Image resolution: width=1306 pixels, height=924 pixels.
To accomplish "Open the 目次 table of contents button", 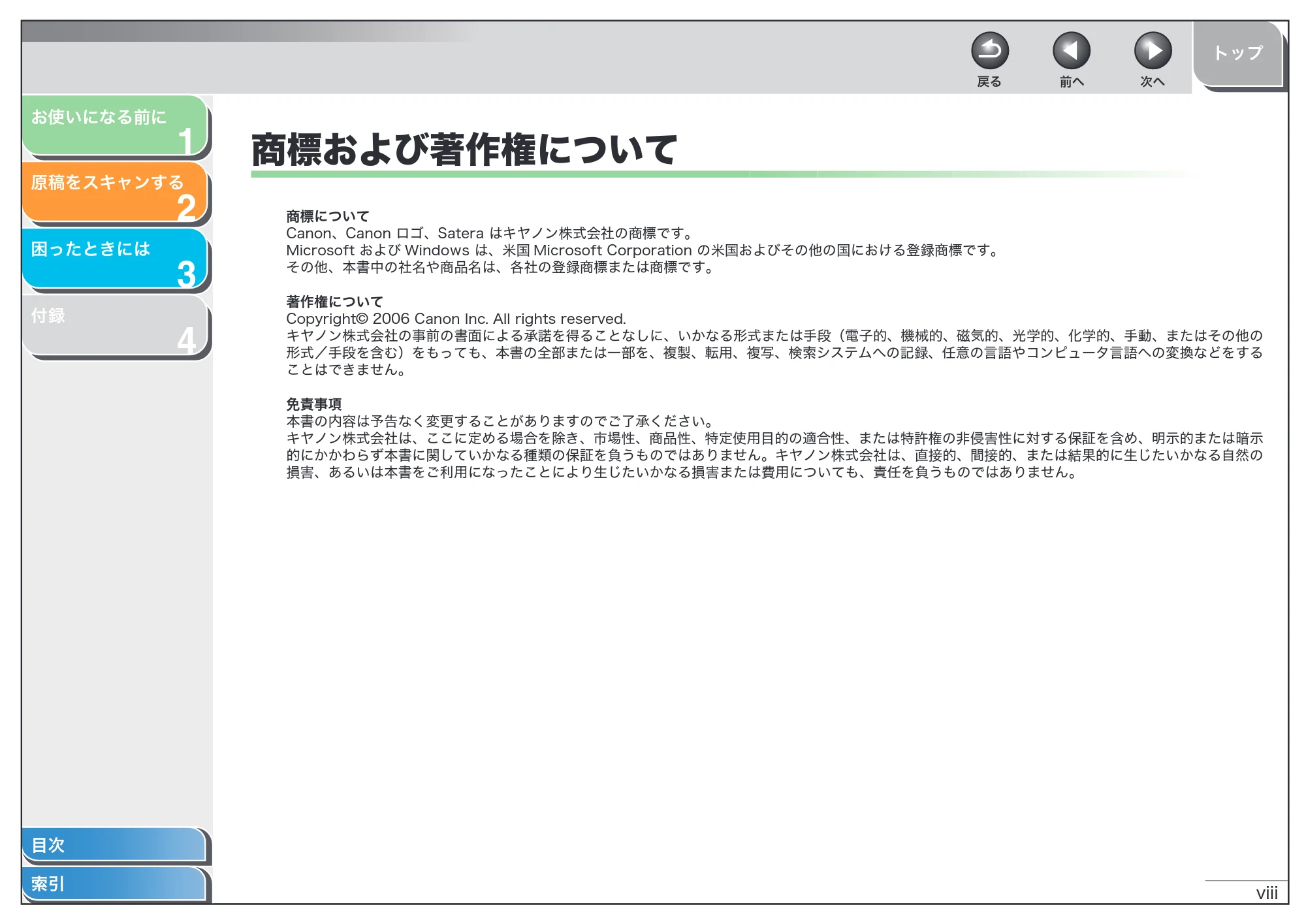I will click(x=114, y=844).
